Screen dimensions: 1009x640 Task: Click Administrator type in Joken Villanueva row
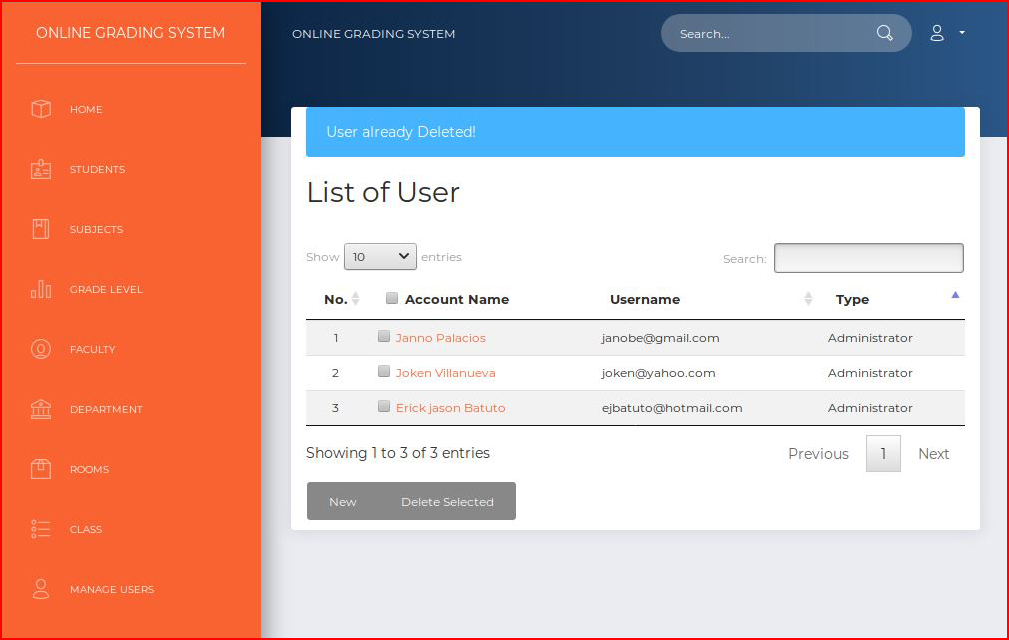(x=870, y=372)
